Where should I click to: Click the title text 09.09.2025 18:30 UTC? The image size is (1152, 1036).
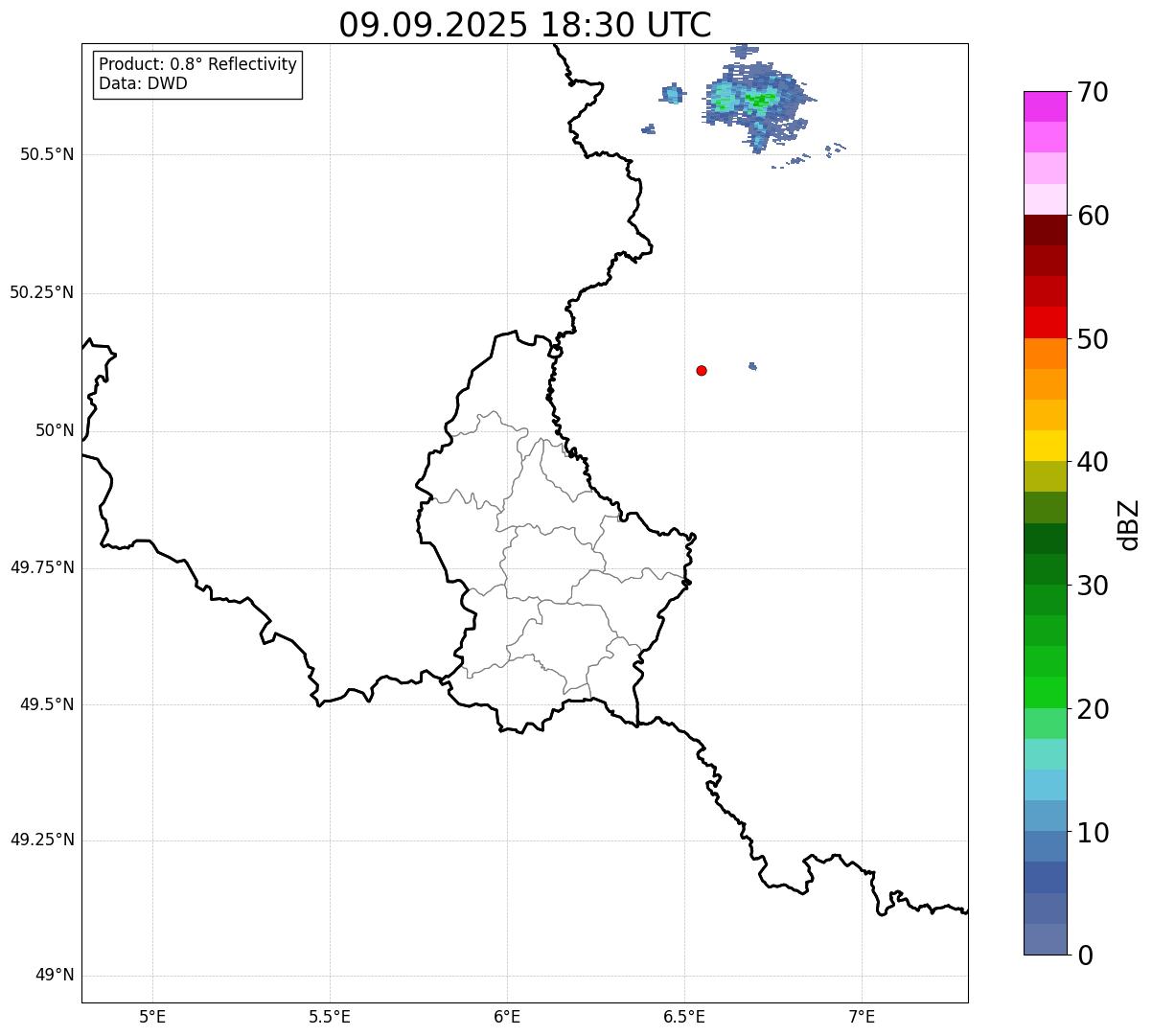[525, 25]
